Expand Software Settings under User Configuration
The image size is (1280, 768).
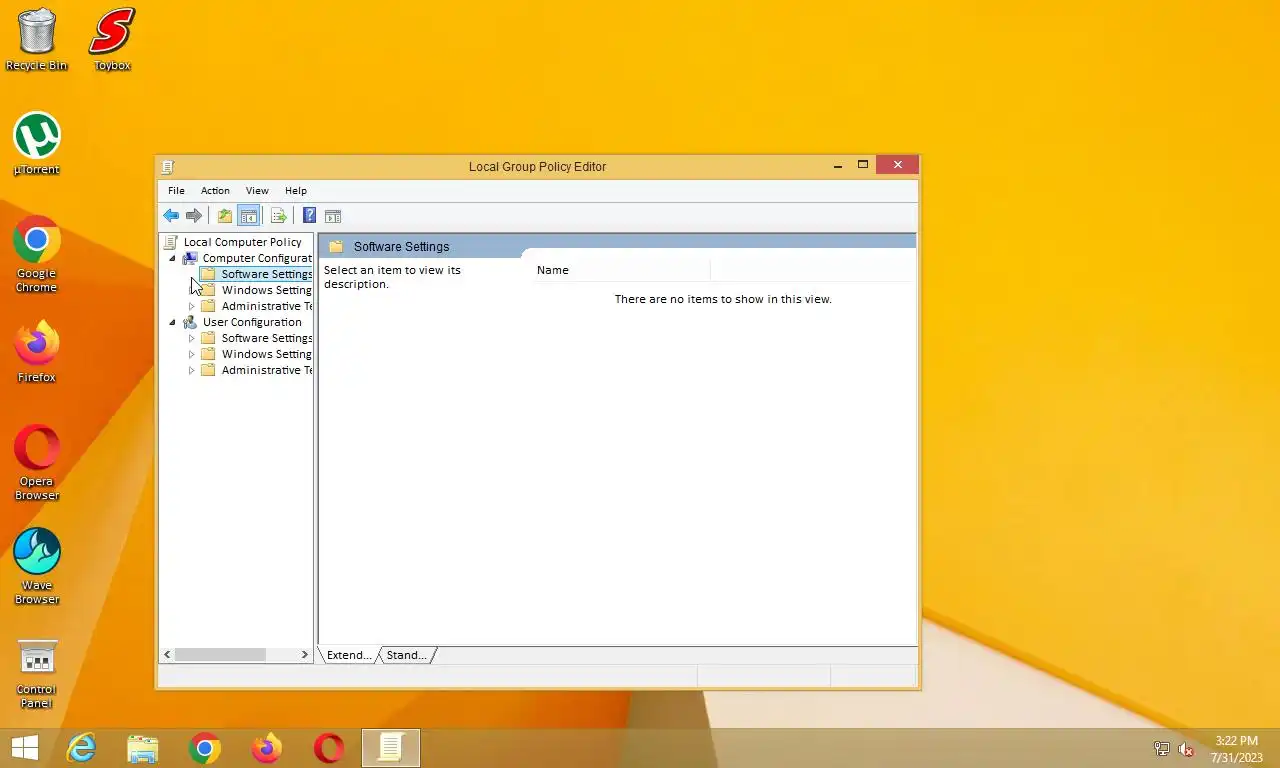pos(192,338)
